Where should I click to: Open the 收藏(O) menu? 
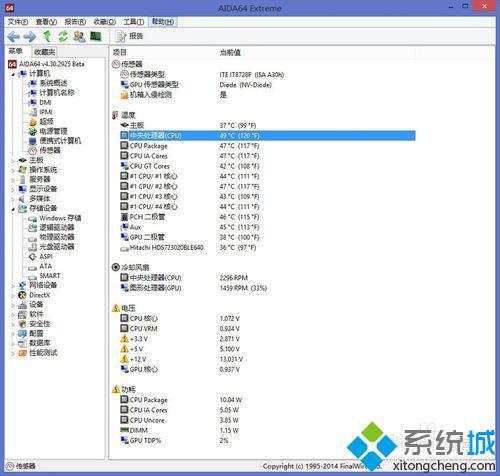105,22
